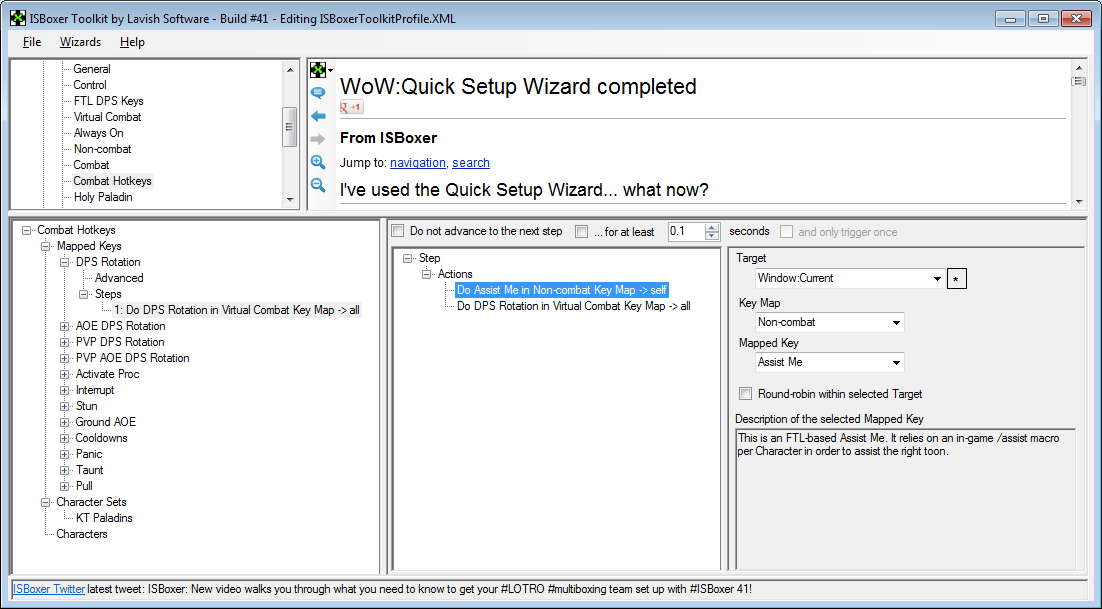Select step 1 under DPS Rotation Steps
Image resolution: width=1102 pixels, height=609 pixels.
coord(237,310)
